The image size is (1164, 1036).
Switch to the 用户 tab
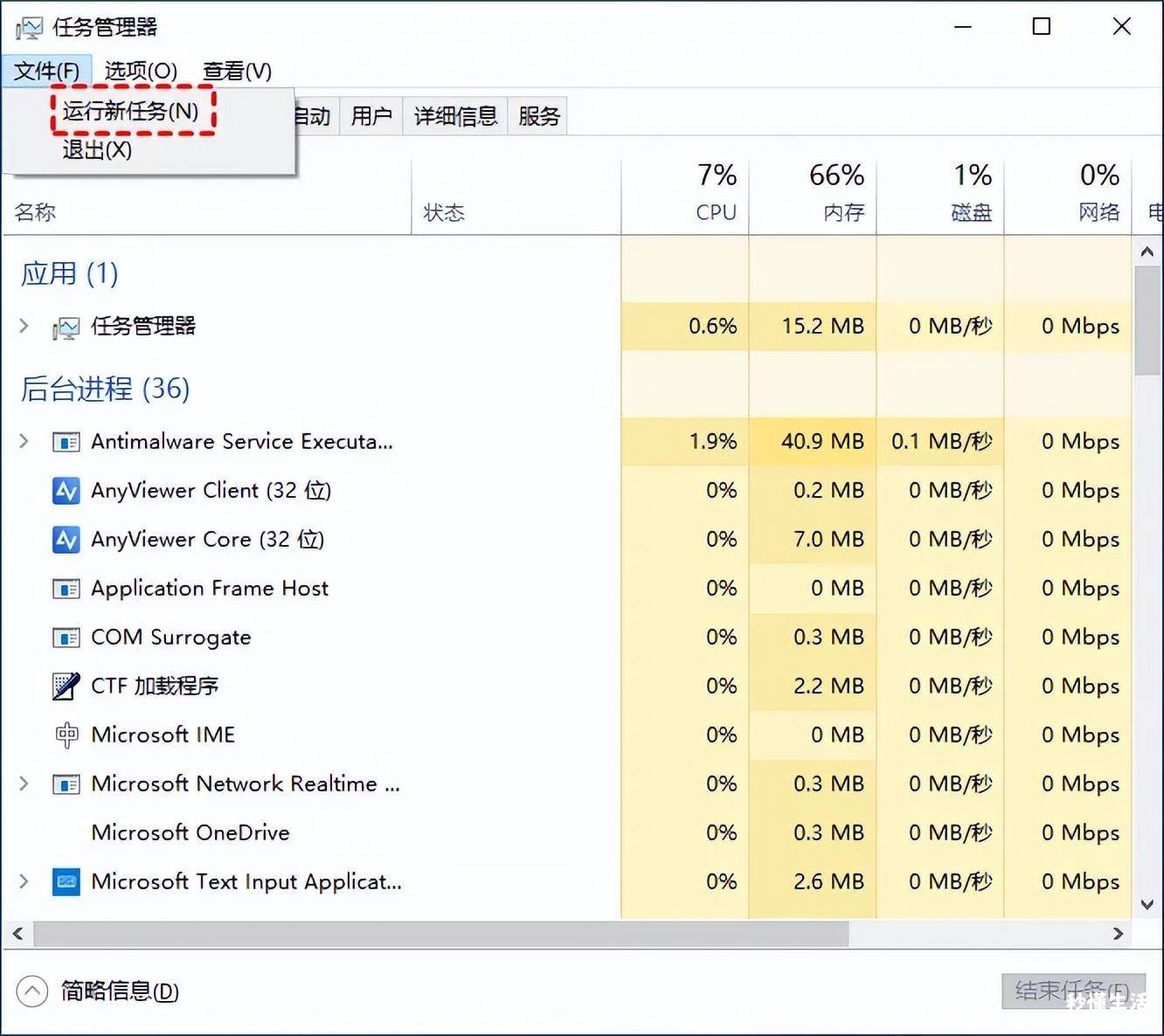371,116
